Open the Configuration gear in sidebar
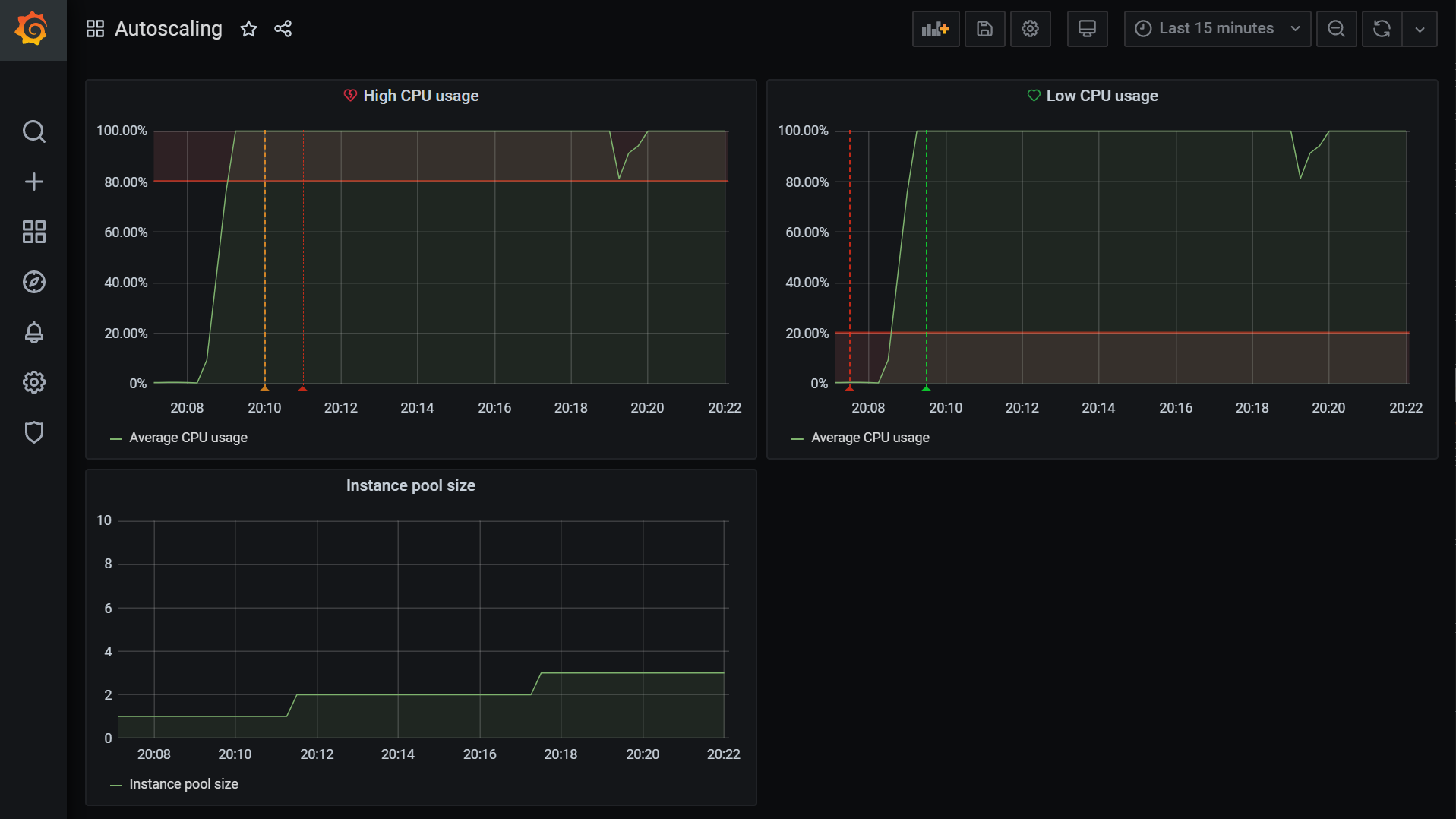 click(33, 382)
